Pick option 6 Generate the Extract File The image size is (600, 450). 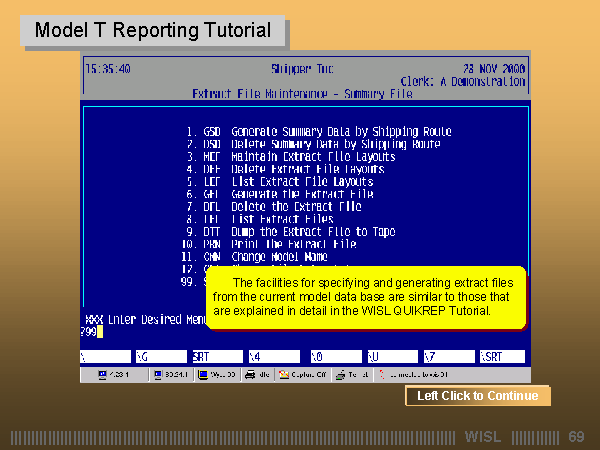pyautogui.click(x=280, y=194)
